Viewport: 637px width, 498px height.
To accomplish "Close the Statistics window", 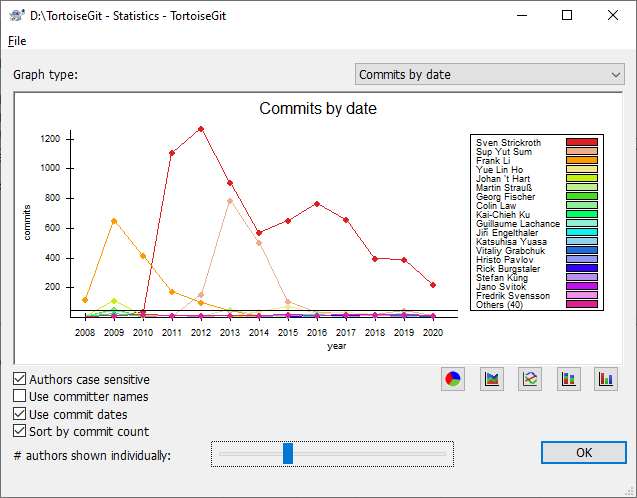I will 613,15.
